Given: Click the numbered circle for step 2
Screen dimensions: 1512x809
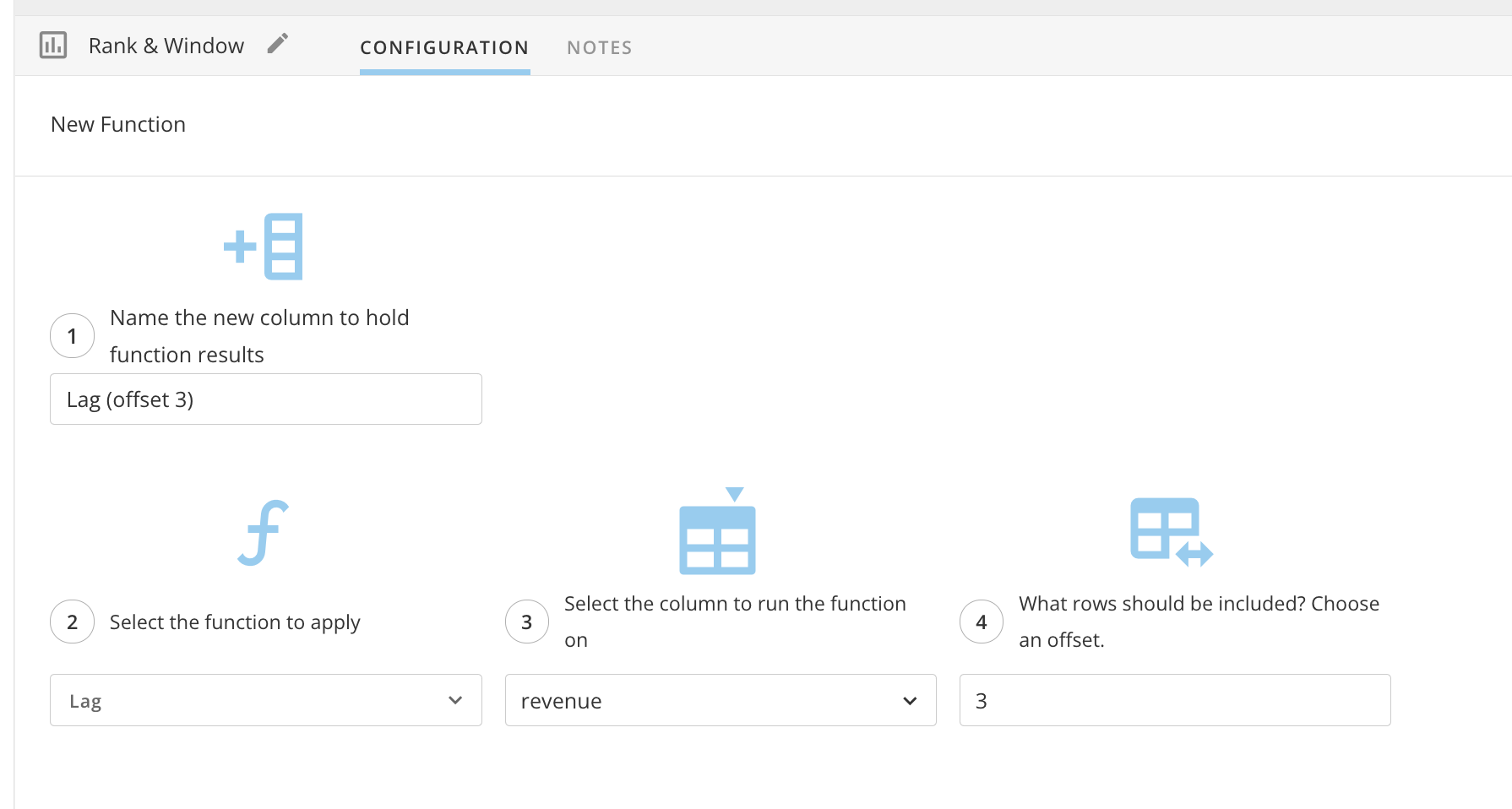Looking at the screenshot, I should point(72,622).
